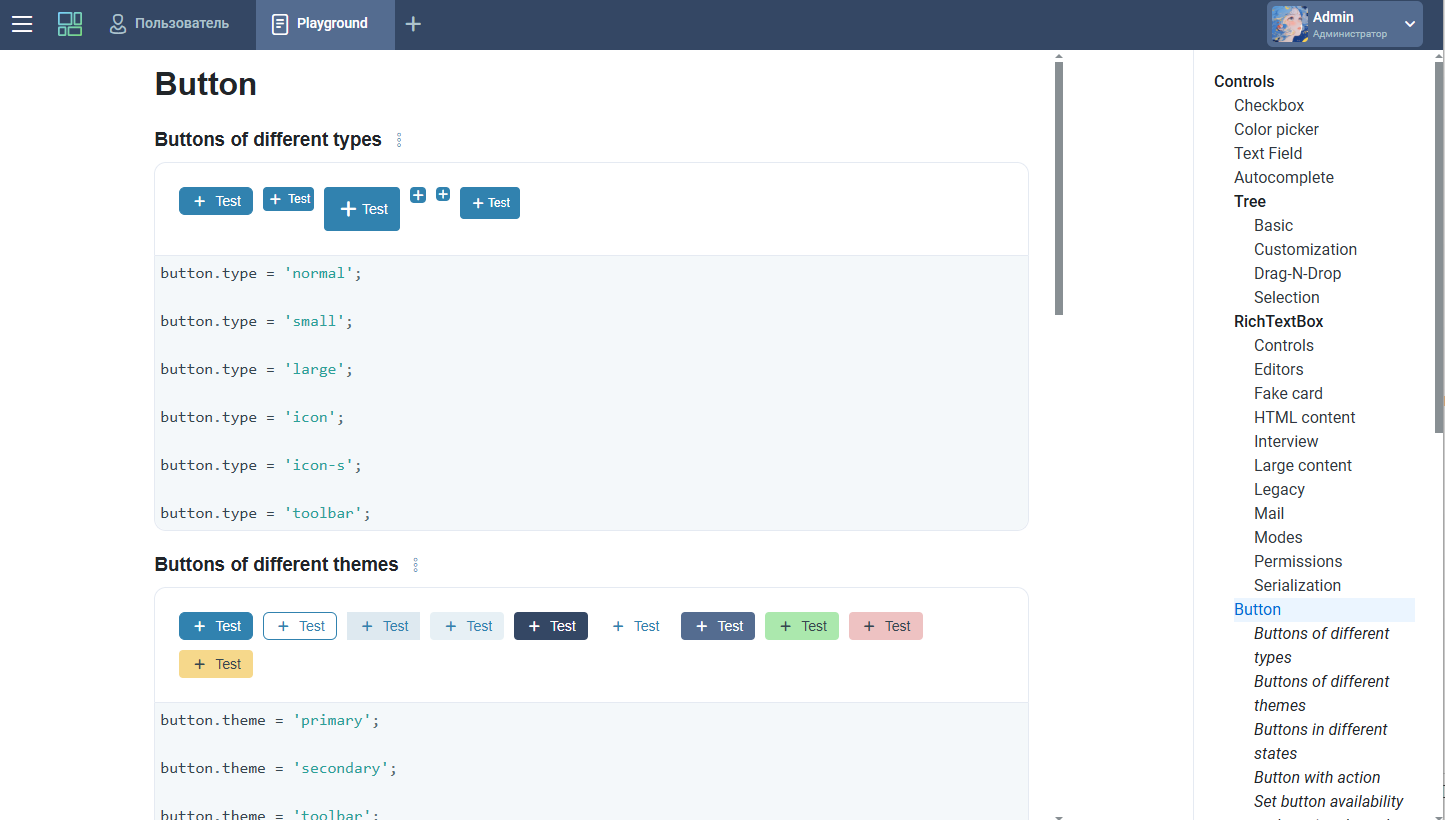
Task: Click the large Test button
Action: click(x=362, y=209)
